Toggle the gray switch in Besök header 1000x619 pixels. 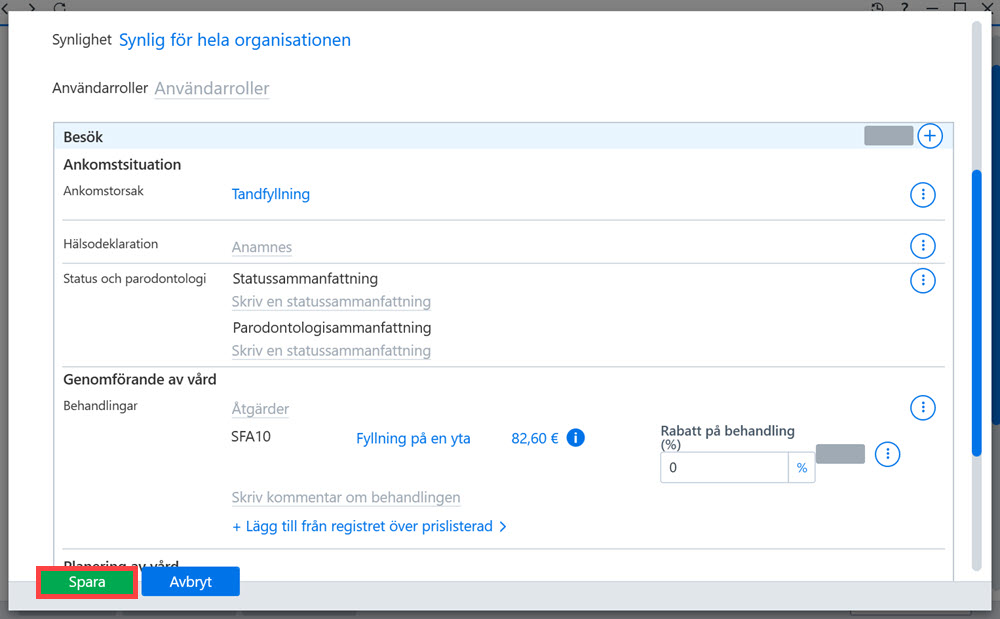click(x=888, y=136)
